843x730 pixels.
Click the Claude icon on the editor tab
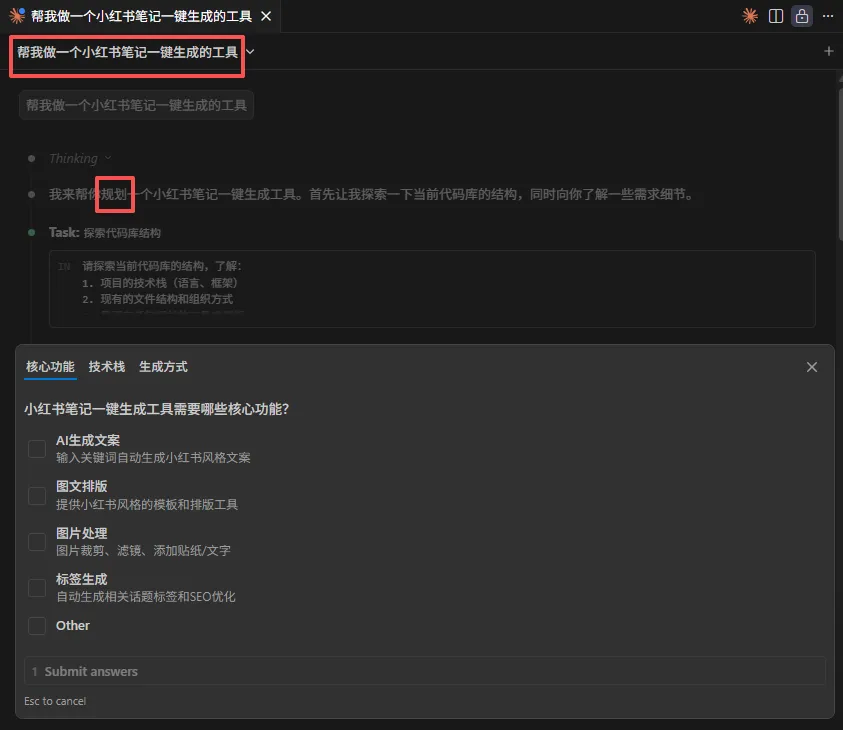coord(17,16)
